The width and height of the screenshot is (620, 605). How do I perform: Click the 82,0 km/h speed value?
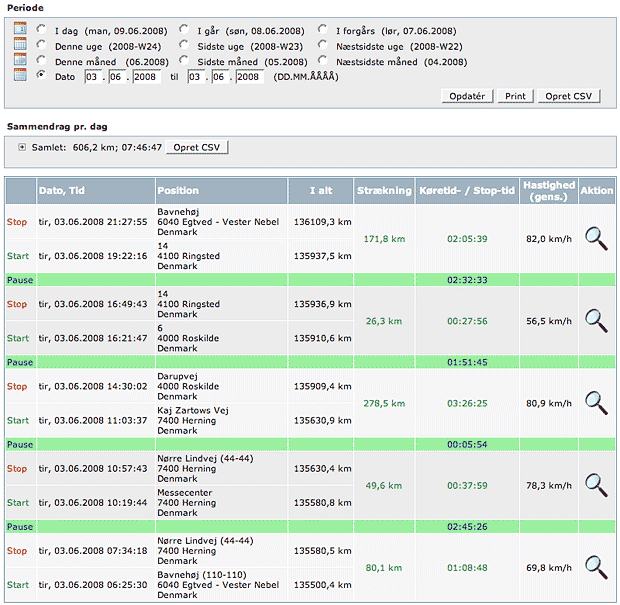[x=549, y=239]
